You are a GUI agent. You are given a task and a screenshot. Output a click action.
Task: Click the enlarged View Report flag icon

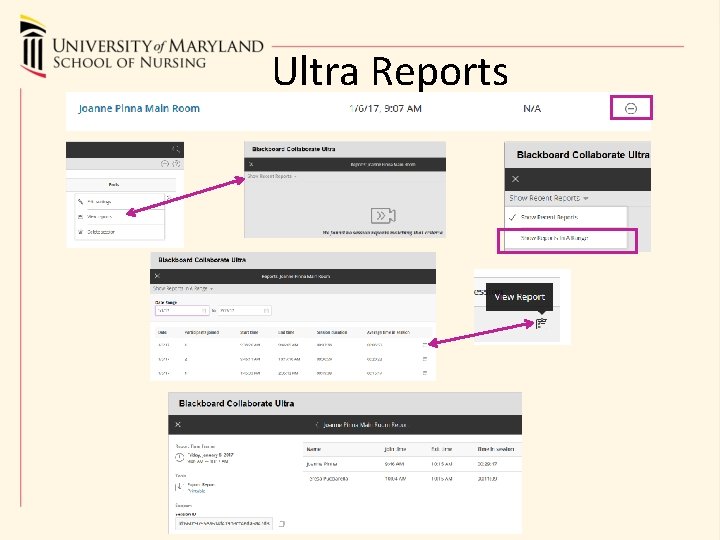click(541, 324)
